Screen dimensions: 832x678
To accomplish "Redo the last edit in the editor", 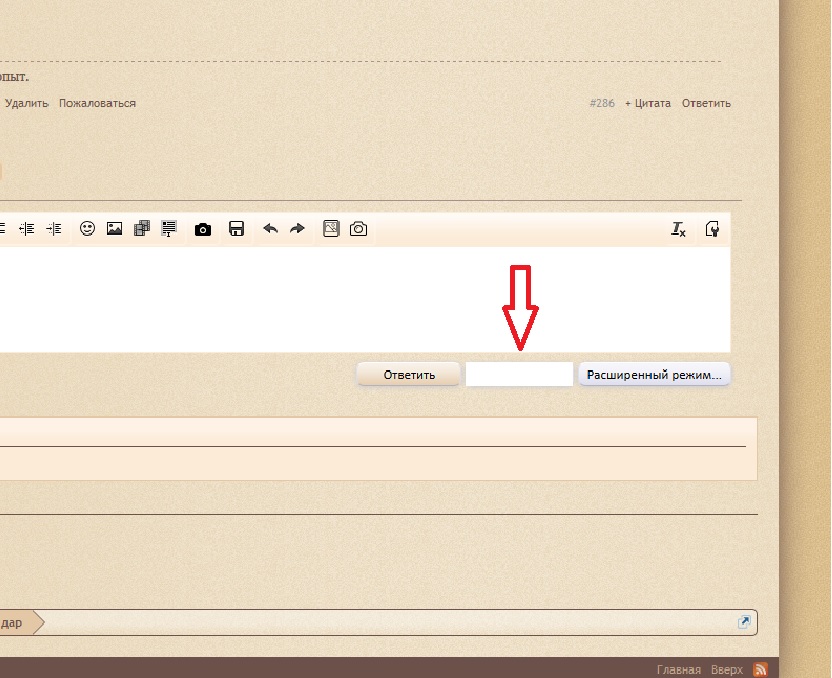I will pyautogui.click(x=297, y=229).
